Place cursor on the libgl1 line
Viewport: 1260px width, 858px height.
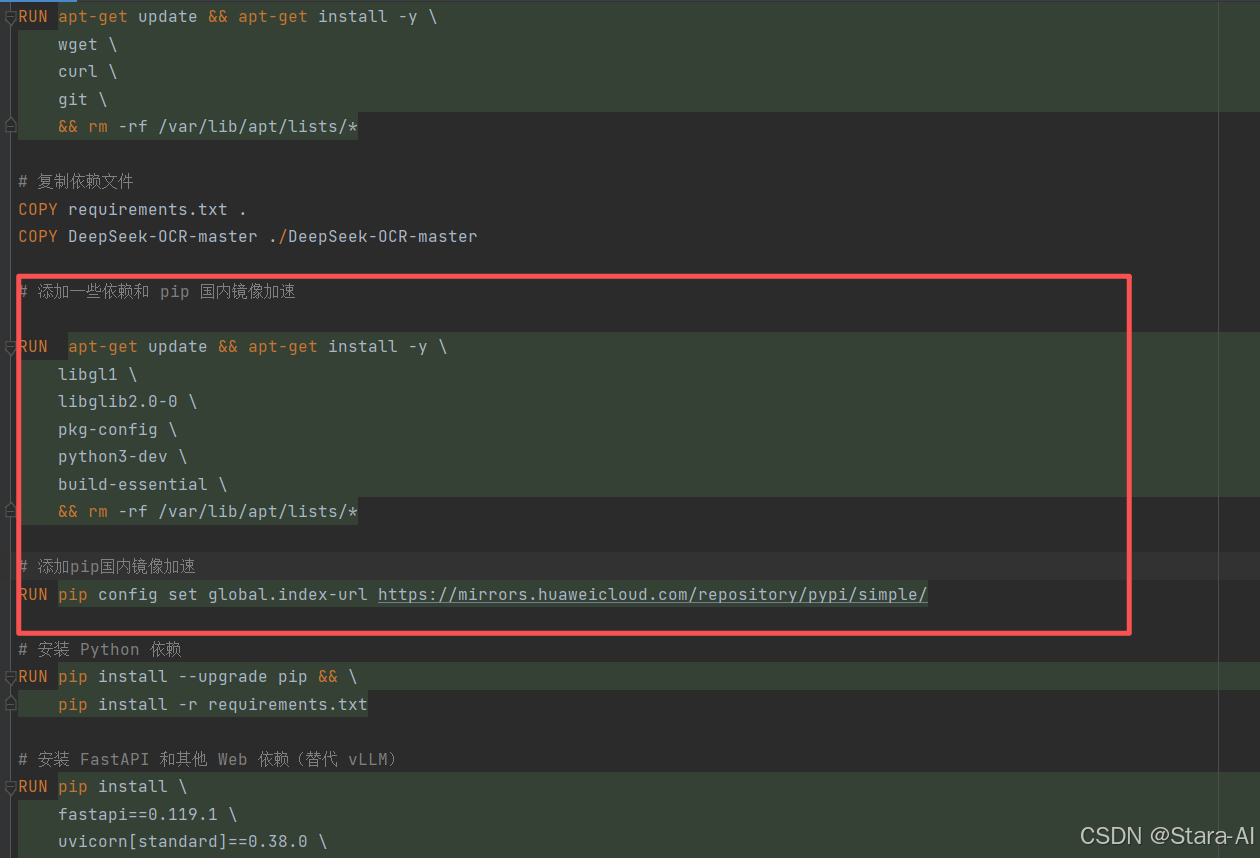pyautogui.click(x=97, y=375)
